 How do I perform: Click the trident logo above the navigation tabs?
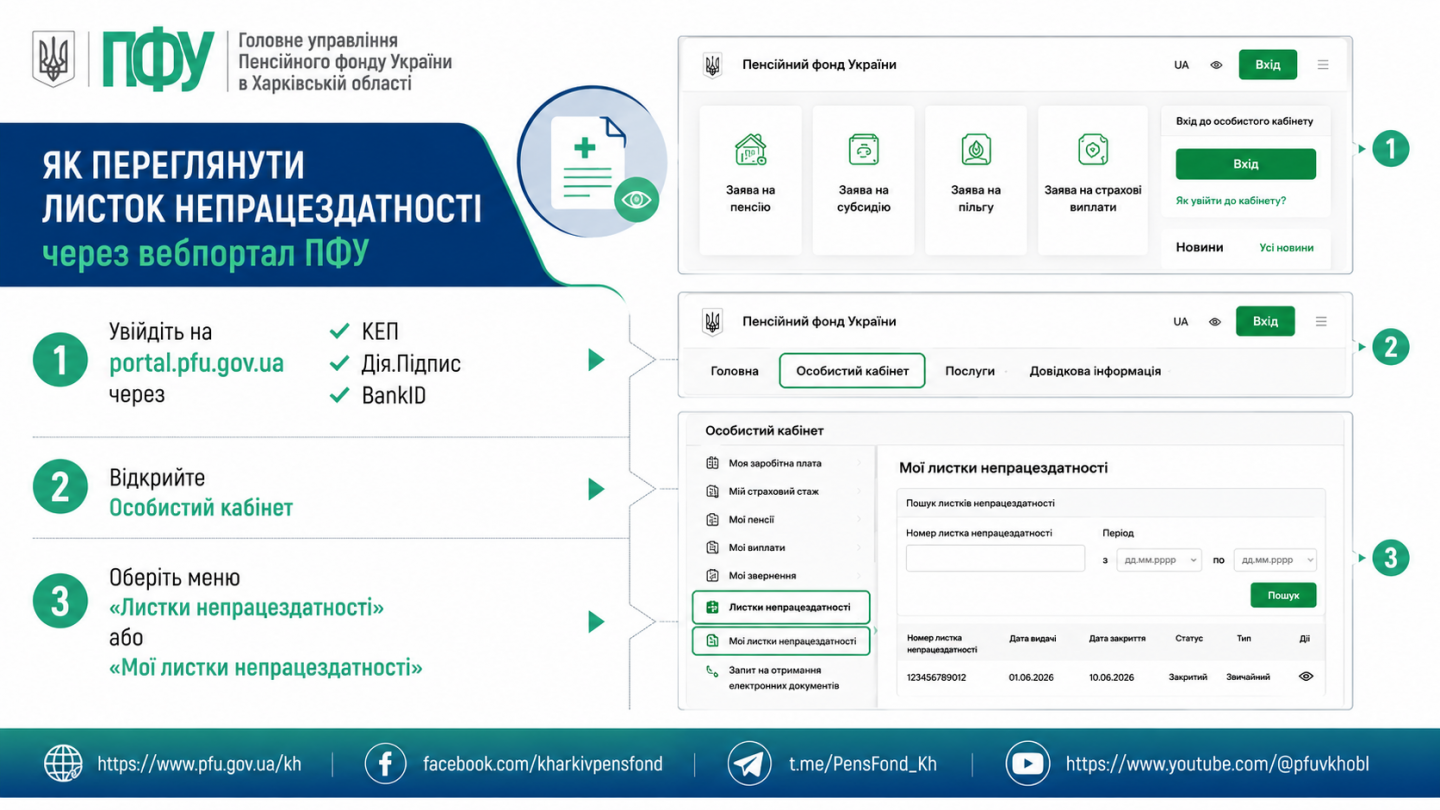pos(713,322)
